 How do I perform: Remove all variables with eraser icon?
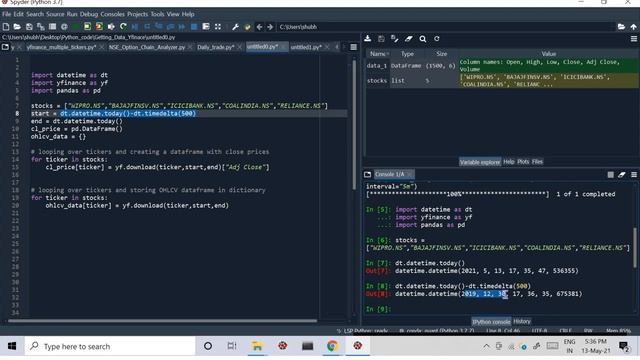pyautogui.click(x=409, y=39)
